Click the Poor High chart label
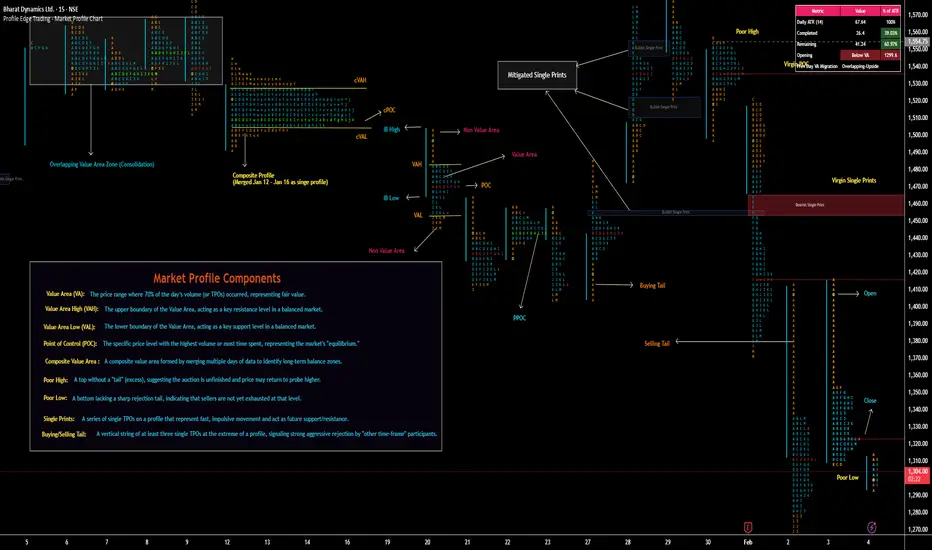 747,32
